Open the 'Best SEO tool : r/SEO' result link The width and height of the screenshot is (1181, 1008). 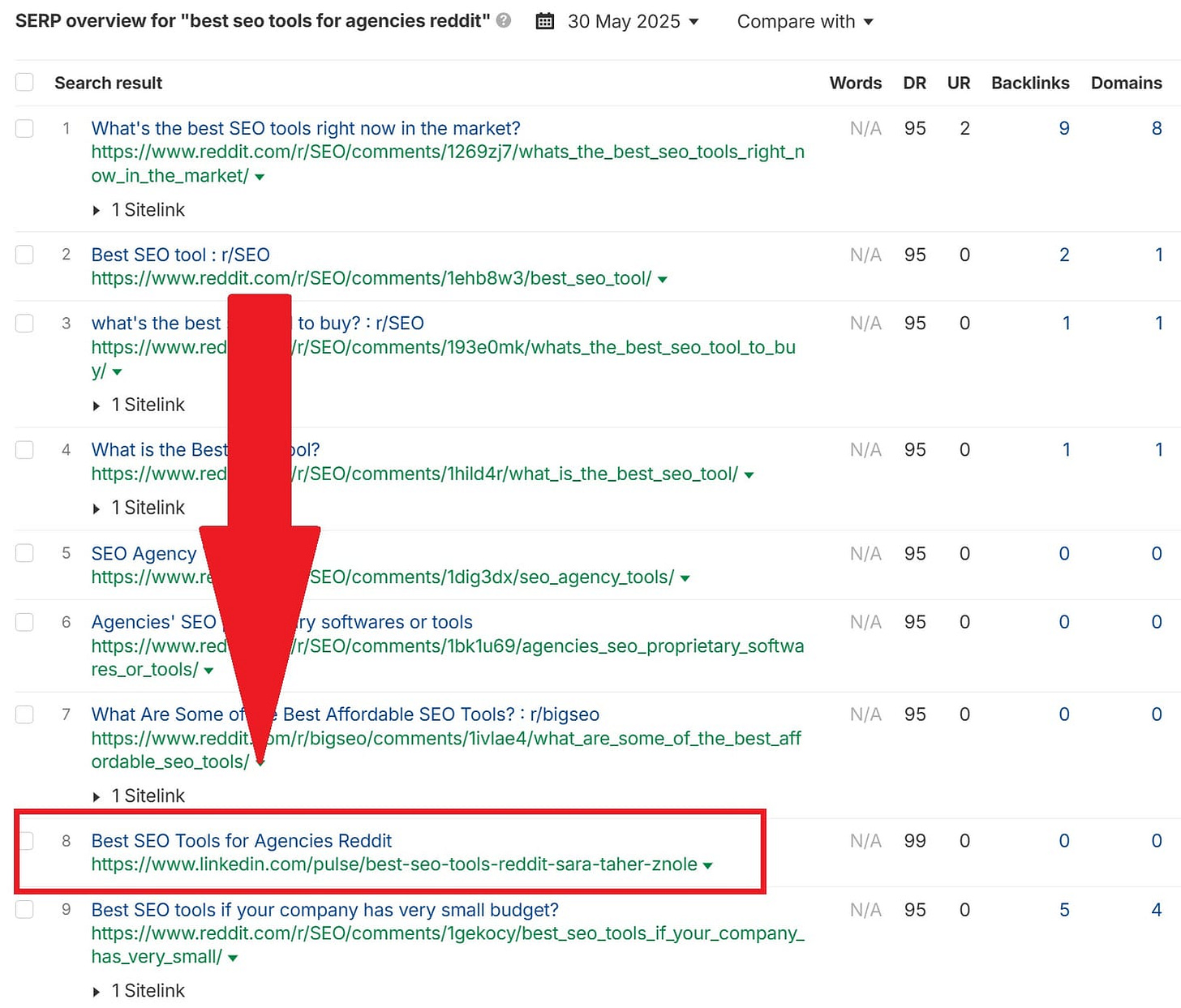pyautogui.click(x=180, y=255)
